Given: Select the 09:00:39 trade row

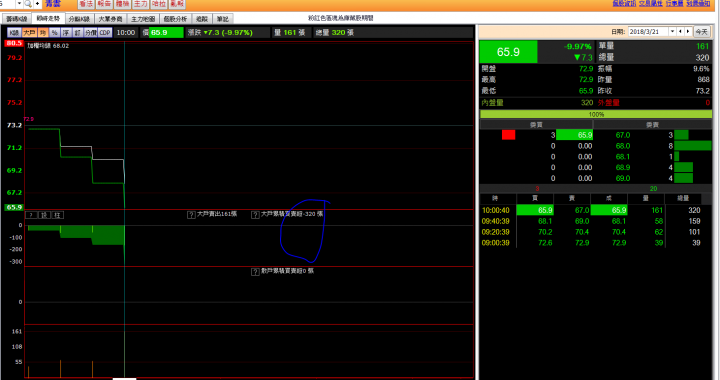Looking at the screenshot, I should pyautogui.click(x=591, y=243).
